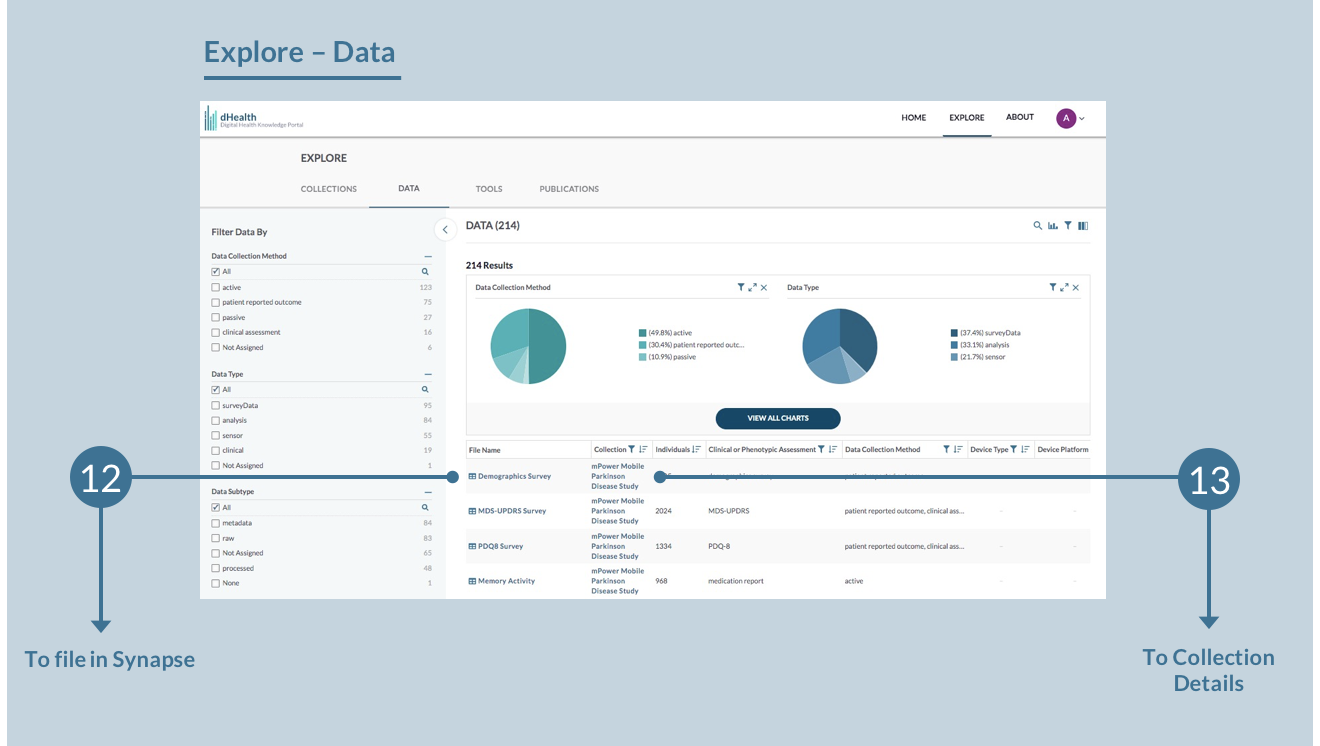Collapse the Data Type filter section
The height and width of the screenshot is (746, 1320).
pyautogui.click(x=428, y=374)
